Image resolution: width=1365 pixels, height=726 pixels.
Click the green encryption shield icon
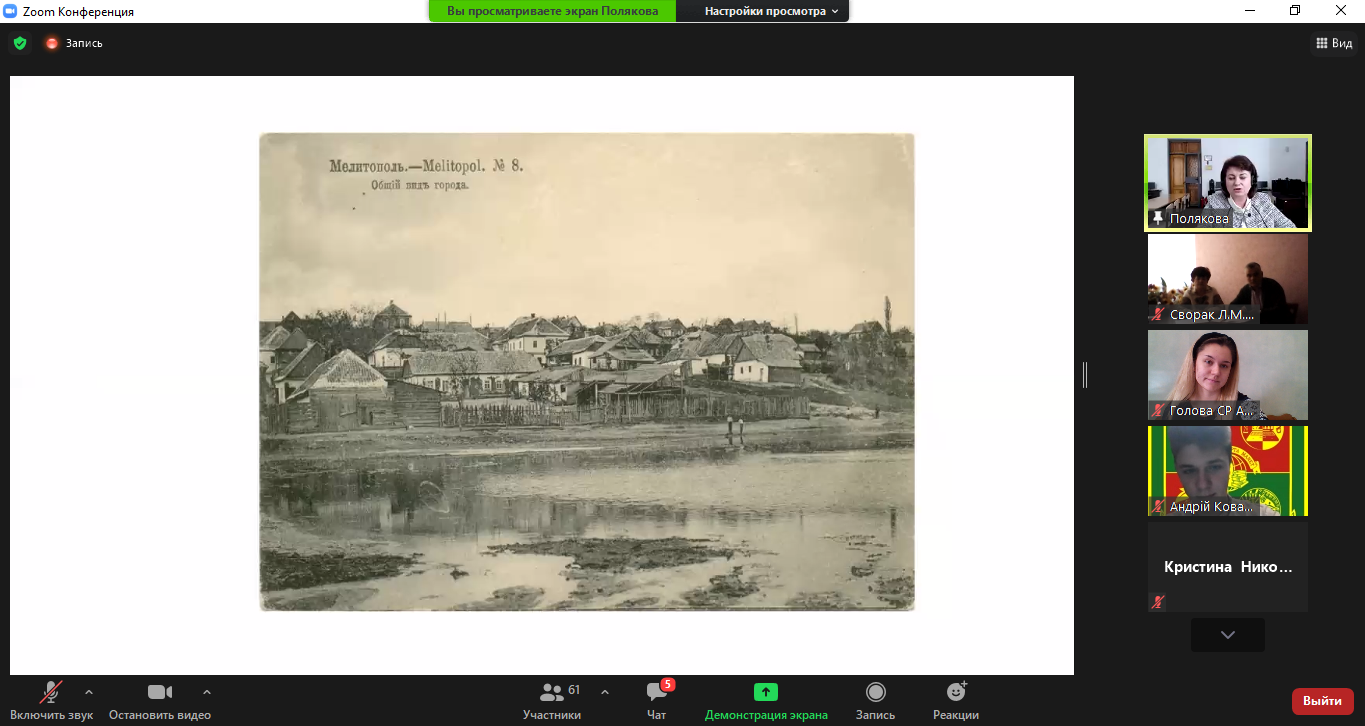point(19,43)
